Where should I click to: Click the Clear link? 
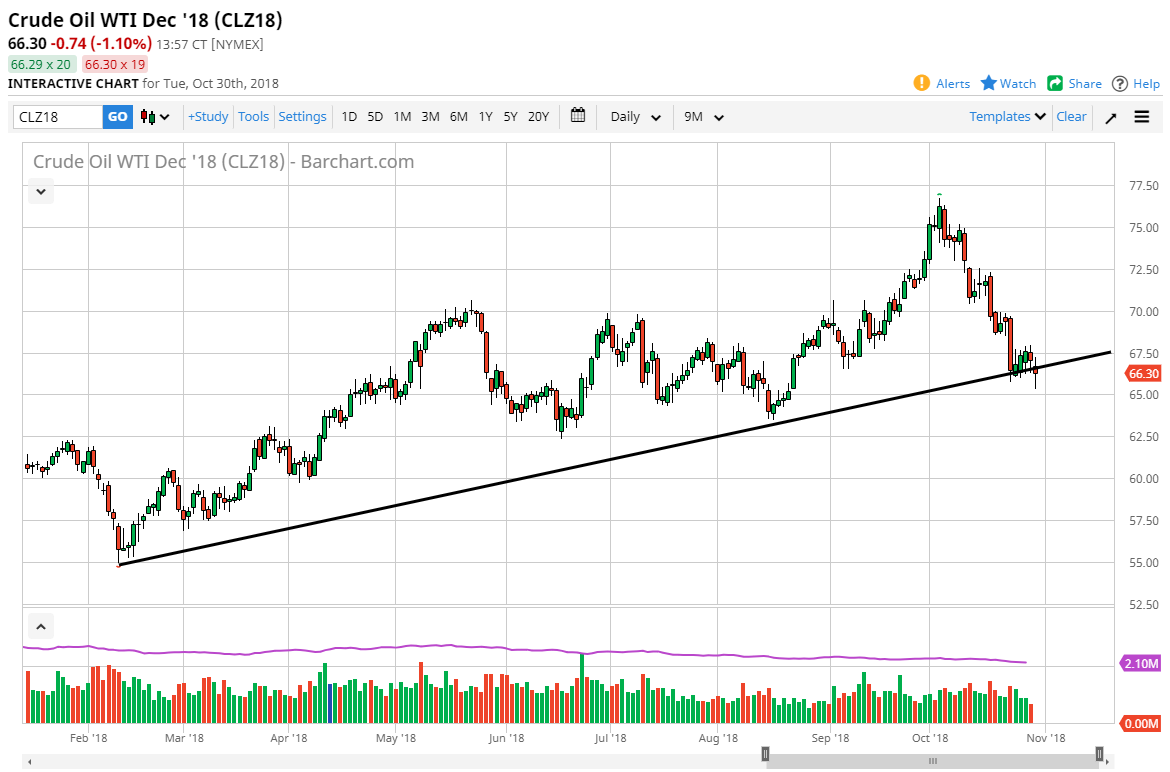click(x=1071, y=117)
